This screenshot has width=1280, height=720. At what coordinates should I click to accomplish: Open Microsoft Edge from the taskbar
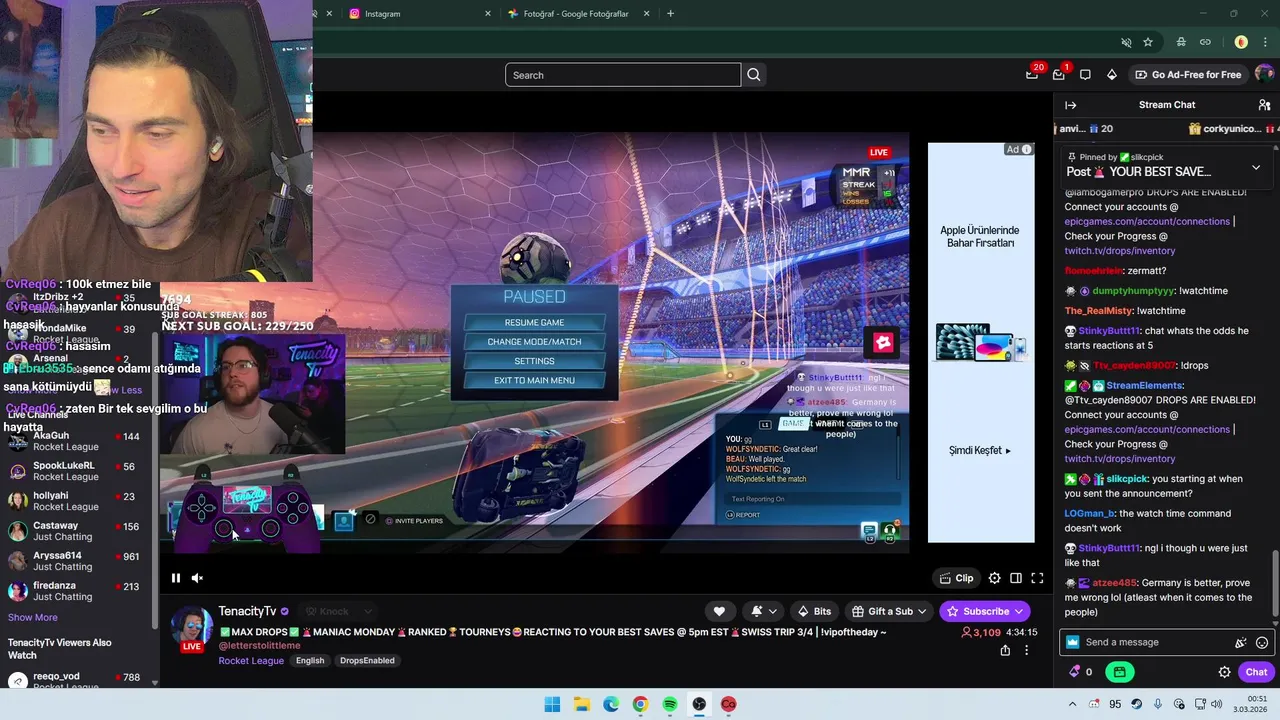[x=611, y=704]
